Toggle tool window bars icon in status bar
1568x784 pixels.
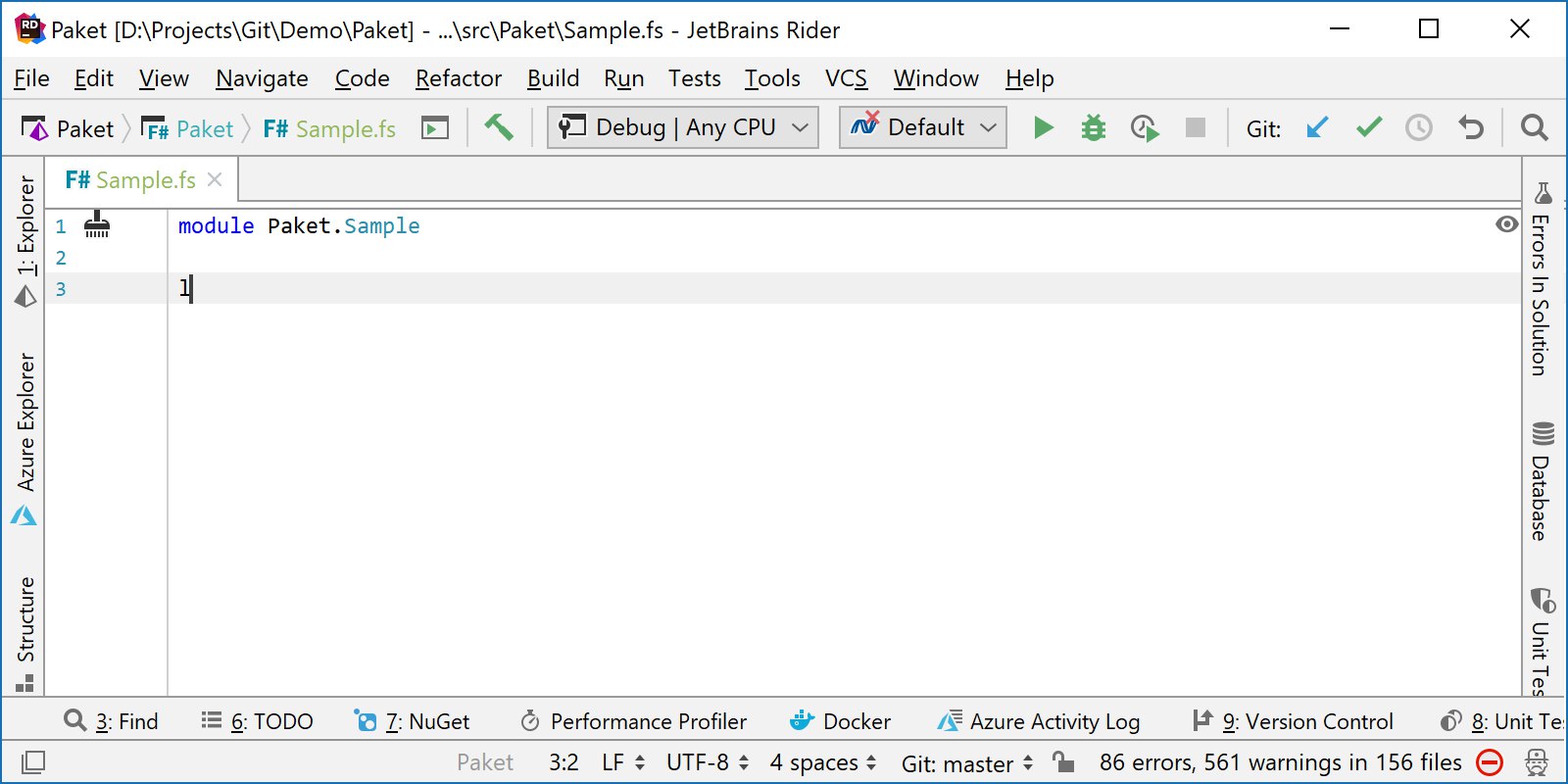tap(33, 762)
